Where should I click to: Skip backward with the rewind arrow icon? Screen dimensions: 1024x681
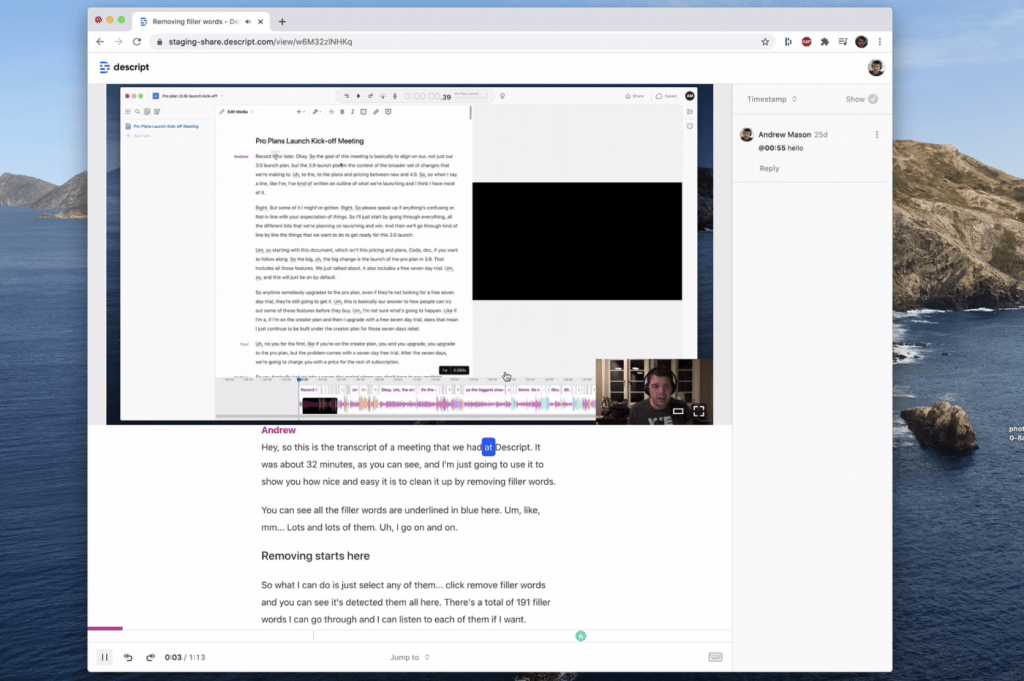pos(128,657)
